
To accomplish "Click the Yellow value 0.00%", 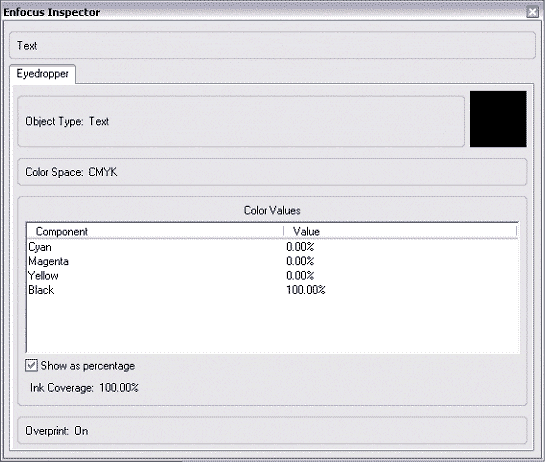I will pos(300,276).
